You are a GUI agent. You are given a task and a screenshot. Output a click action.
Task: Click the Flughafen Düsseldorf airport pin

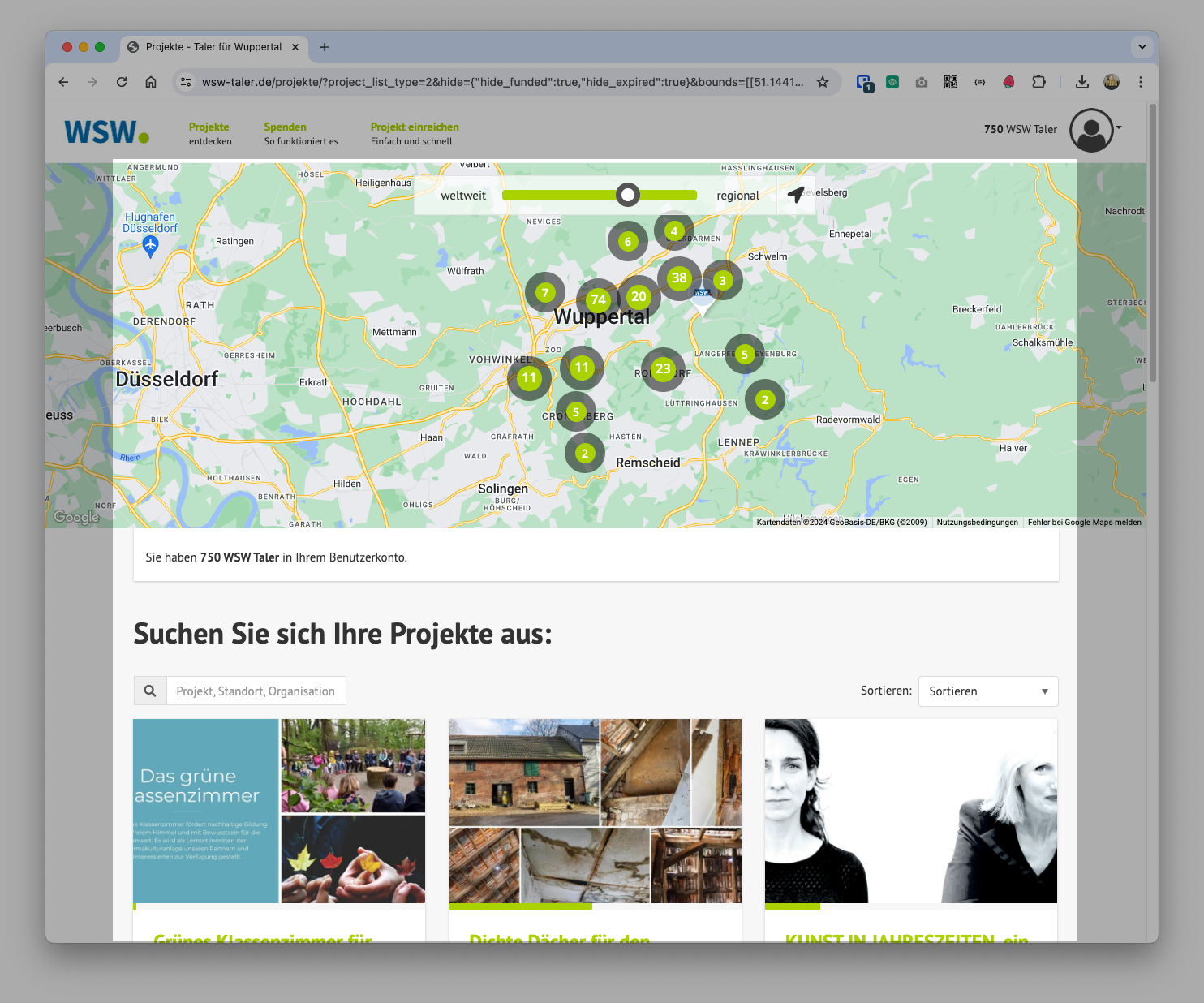pyautogui.click(x=150, y=247)
